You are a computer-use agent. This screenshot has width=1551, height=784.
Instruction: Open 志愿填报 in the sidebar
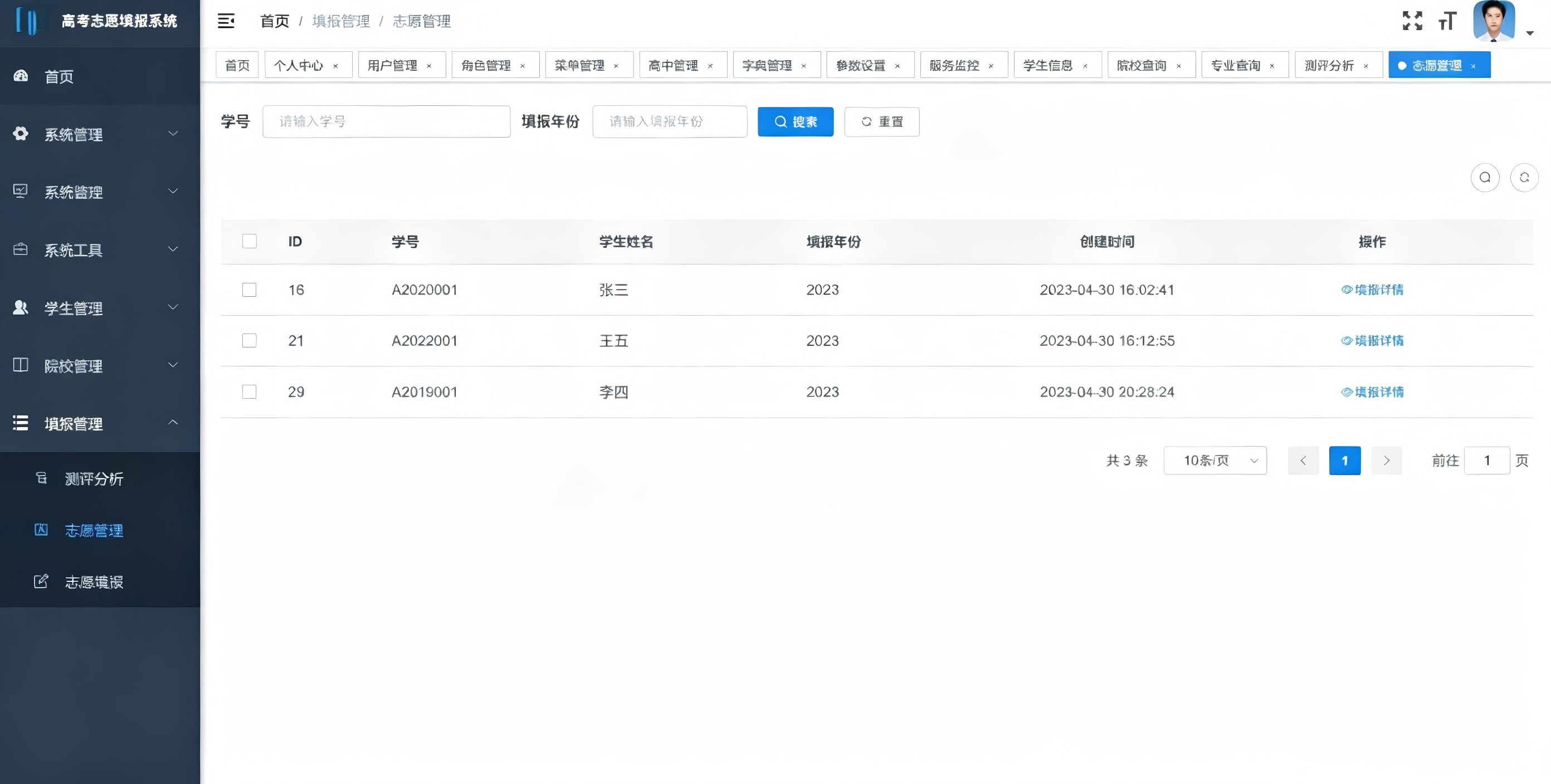[94, 582]
